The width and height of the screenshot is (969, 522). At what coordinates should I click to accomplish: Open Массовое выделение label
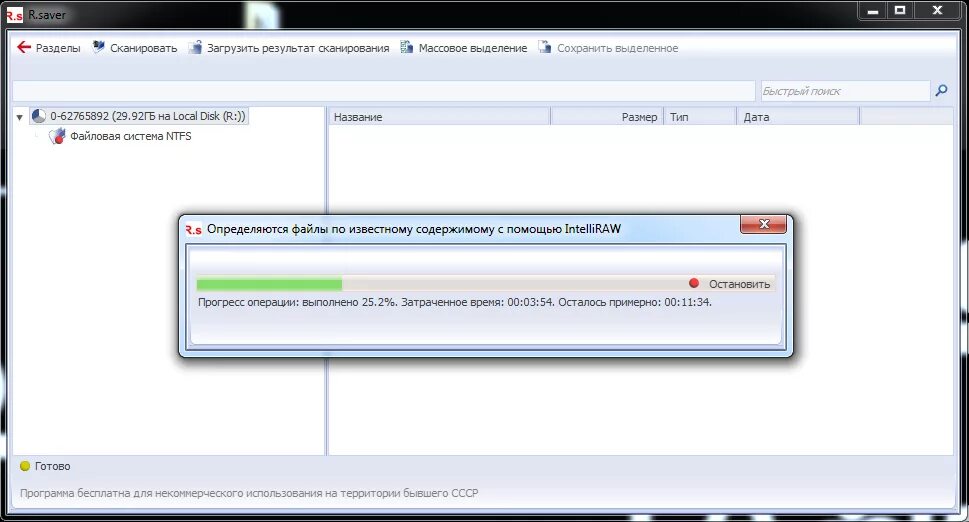[473, 48]
